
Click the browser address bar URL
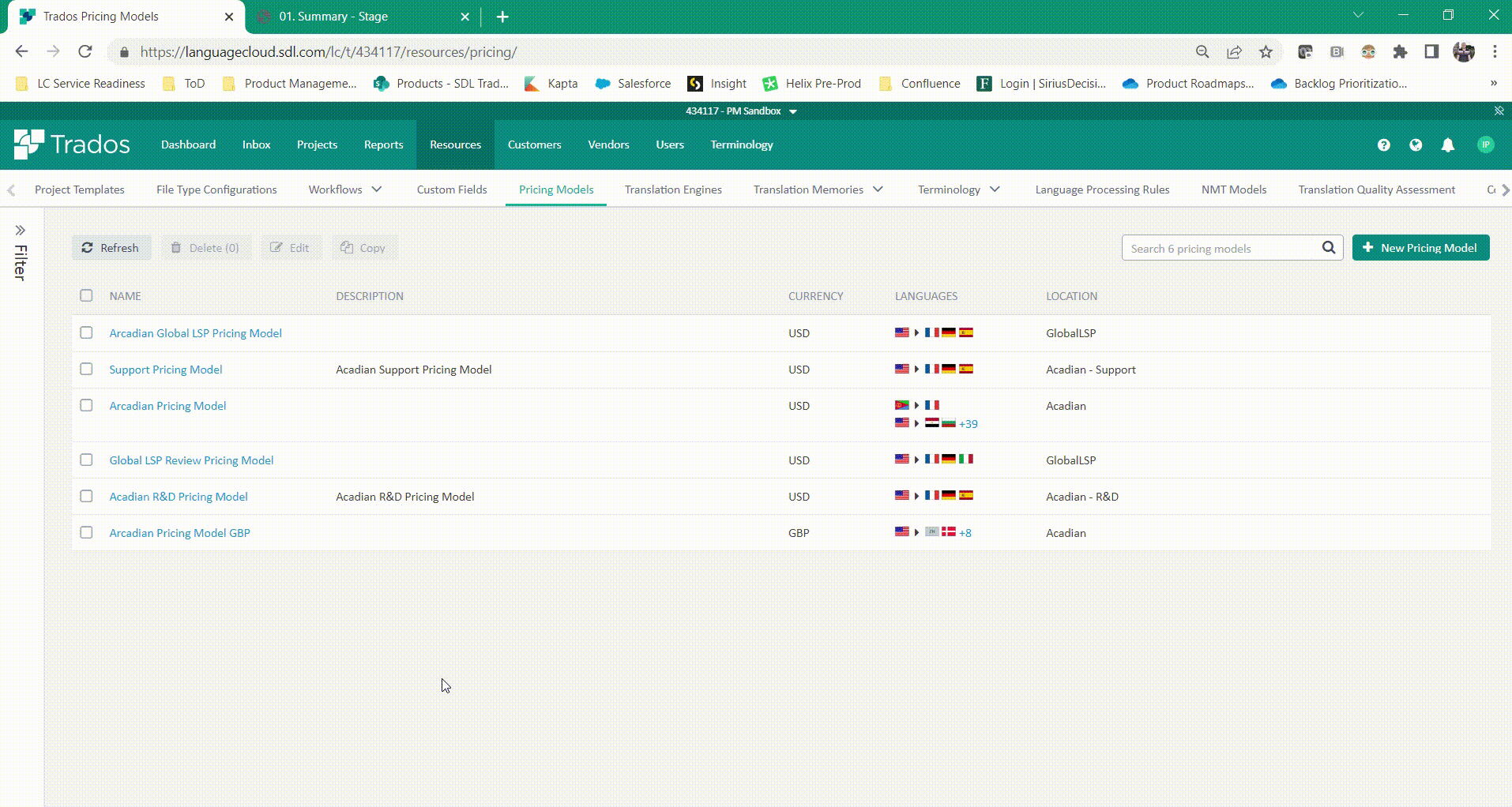(x=329, y=52)
